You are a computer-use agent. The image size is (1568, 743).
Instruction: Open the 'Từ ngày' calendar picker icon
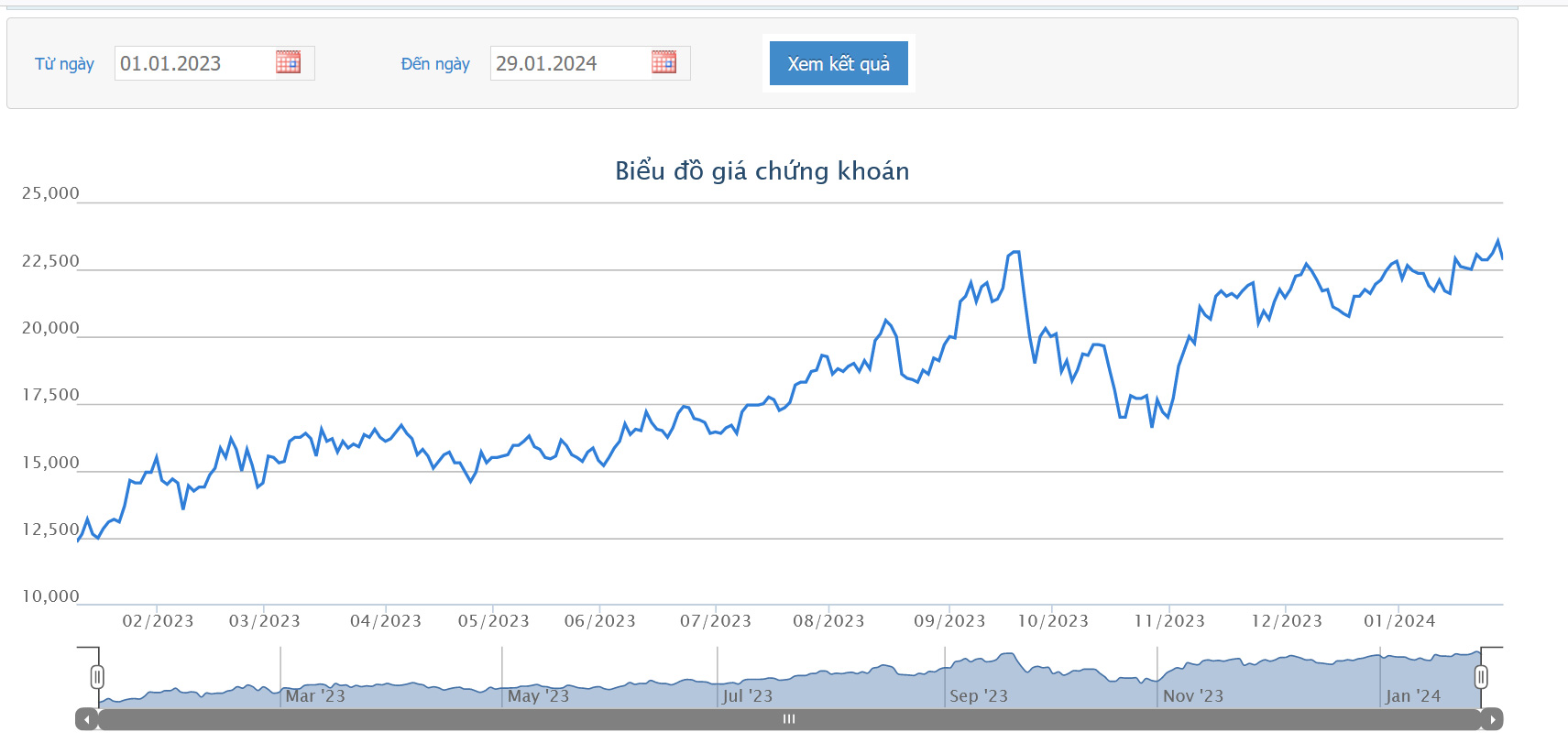[288, 62]
